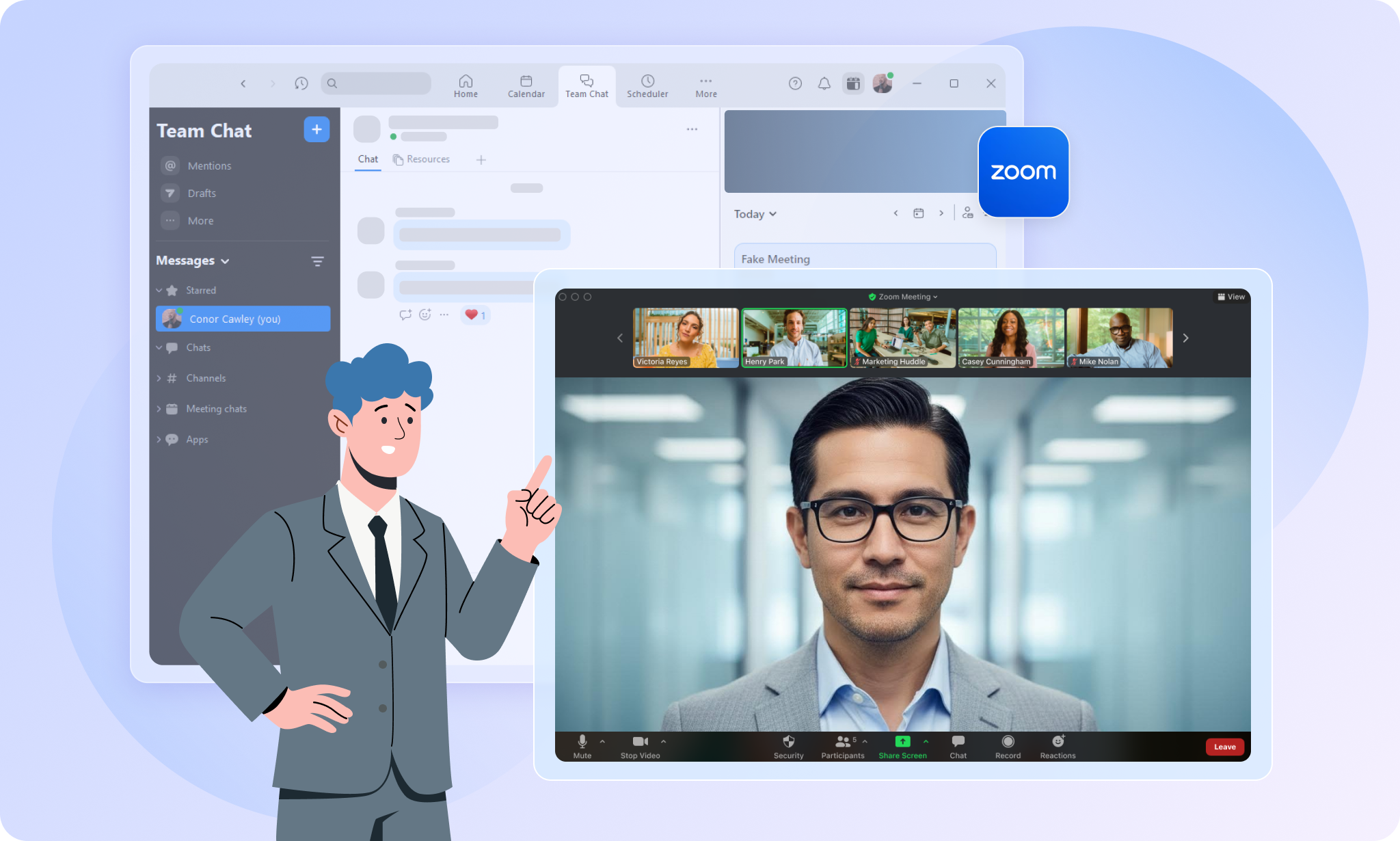Screen dimensions: 1400x841
Task: Open More in the Team Chat sidebar
Action: point(188,220)
